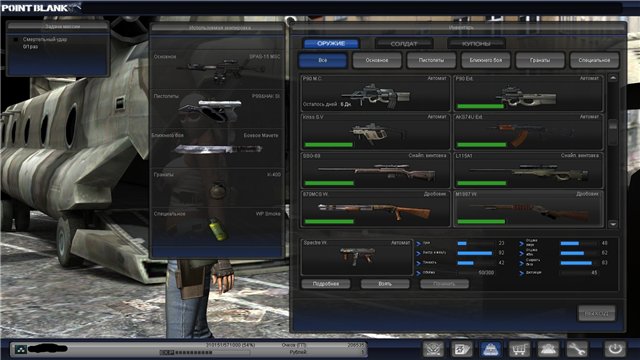
Task: Click the grey button at inventory bottom-right
Action: [x=596, y=313]
